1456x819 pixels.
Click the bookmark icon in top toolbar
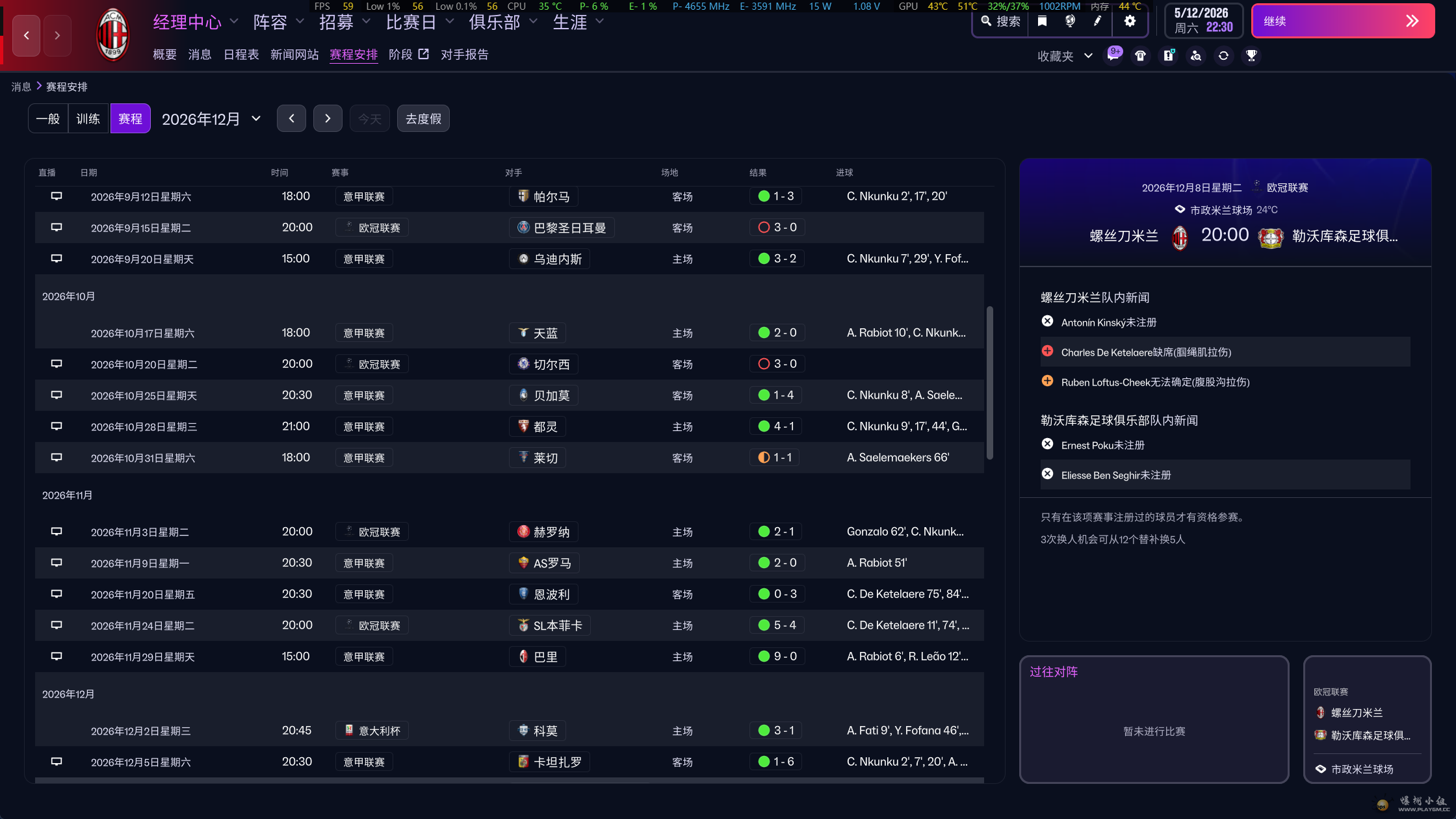[x=1042, y=21]
